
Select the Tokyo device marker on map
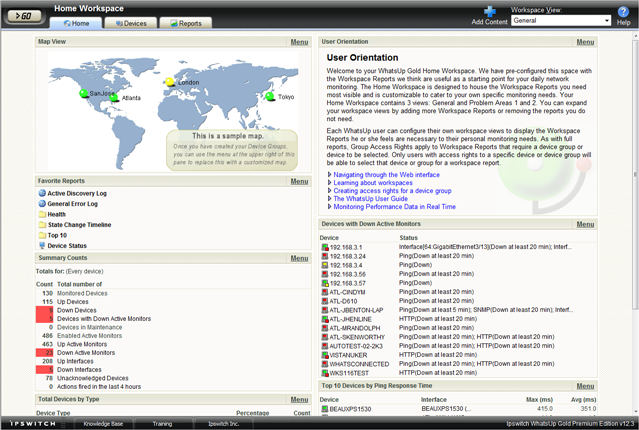[x=270, y=96]
